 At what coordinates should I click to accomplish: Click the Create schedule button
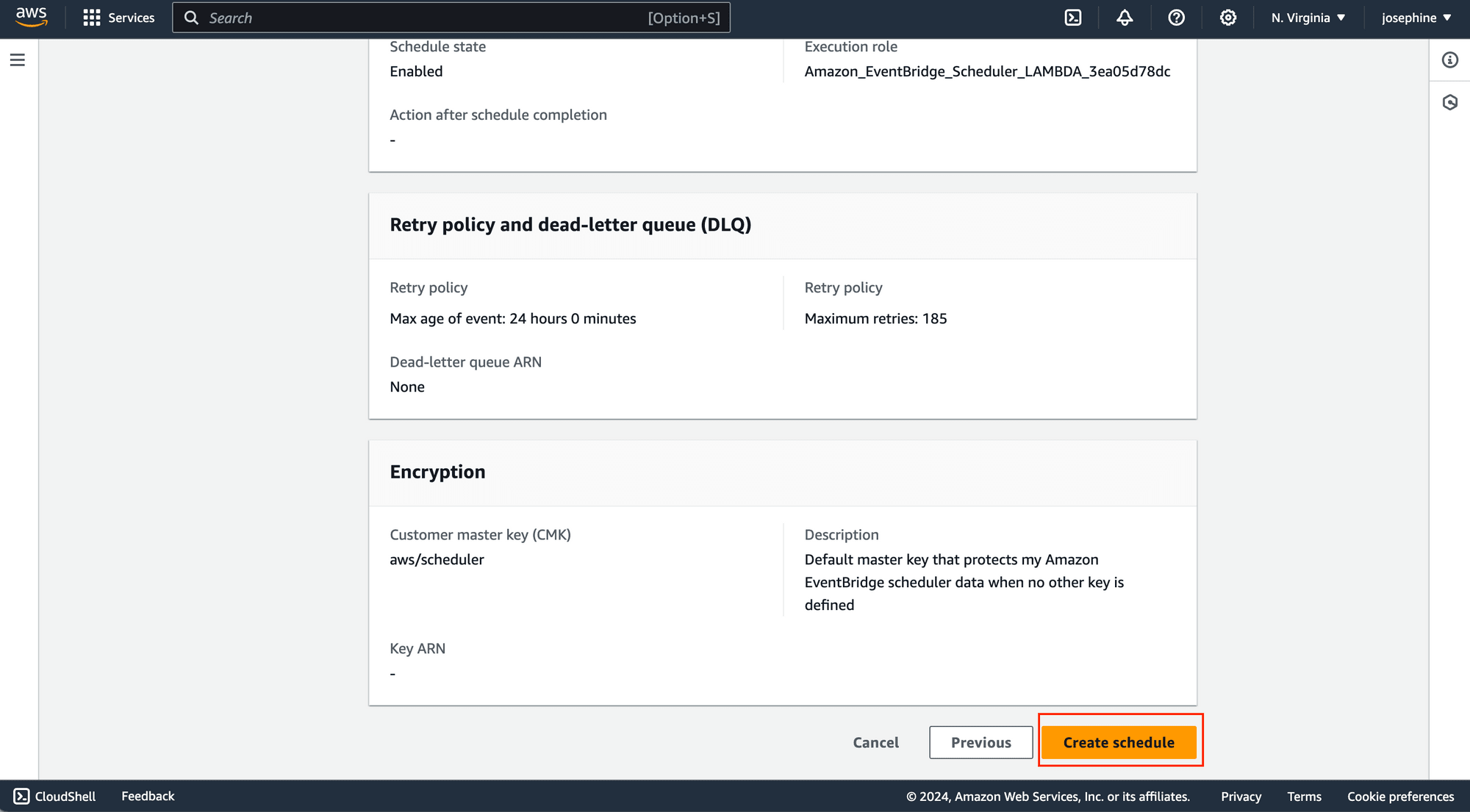point(1119,742)
